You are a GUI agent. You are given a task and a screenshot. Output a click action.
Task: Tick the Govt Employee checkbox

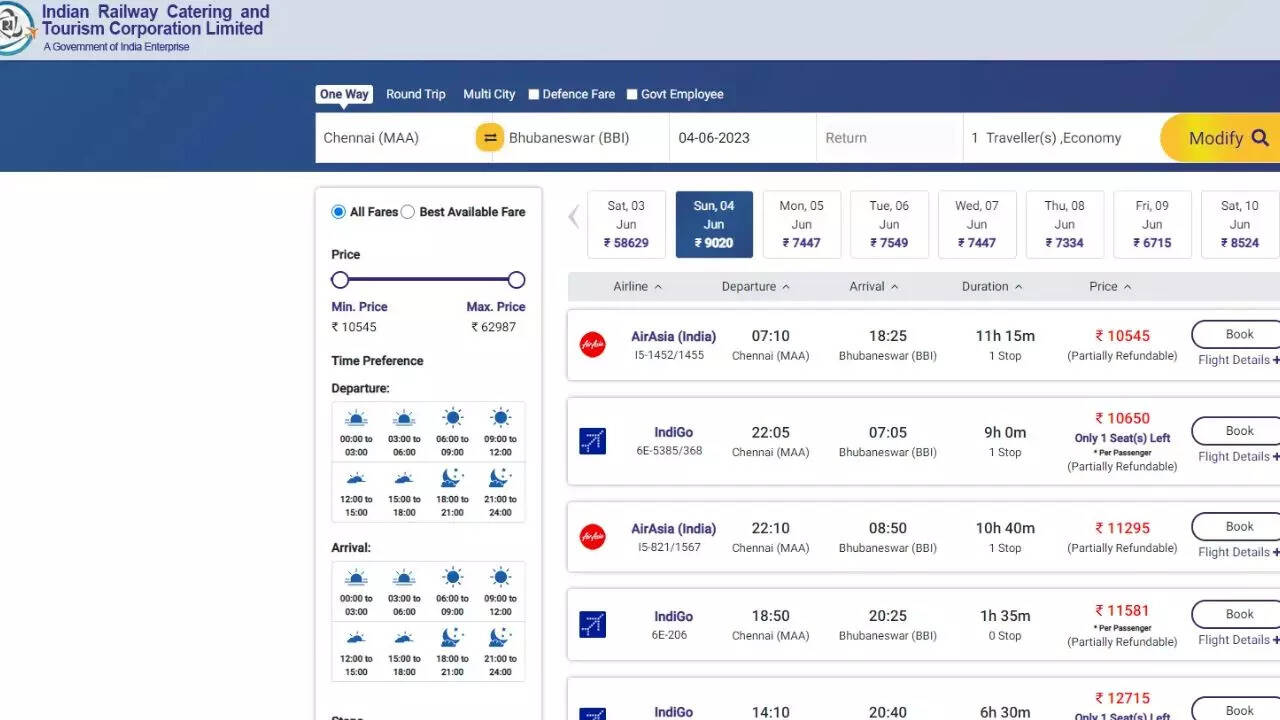pyautogui.click(x=632, y=95)
